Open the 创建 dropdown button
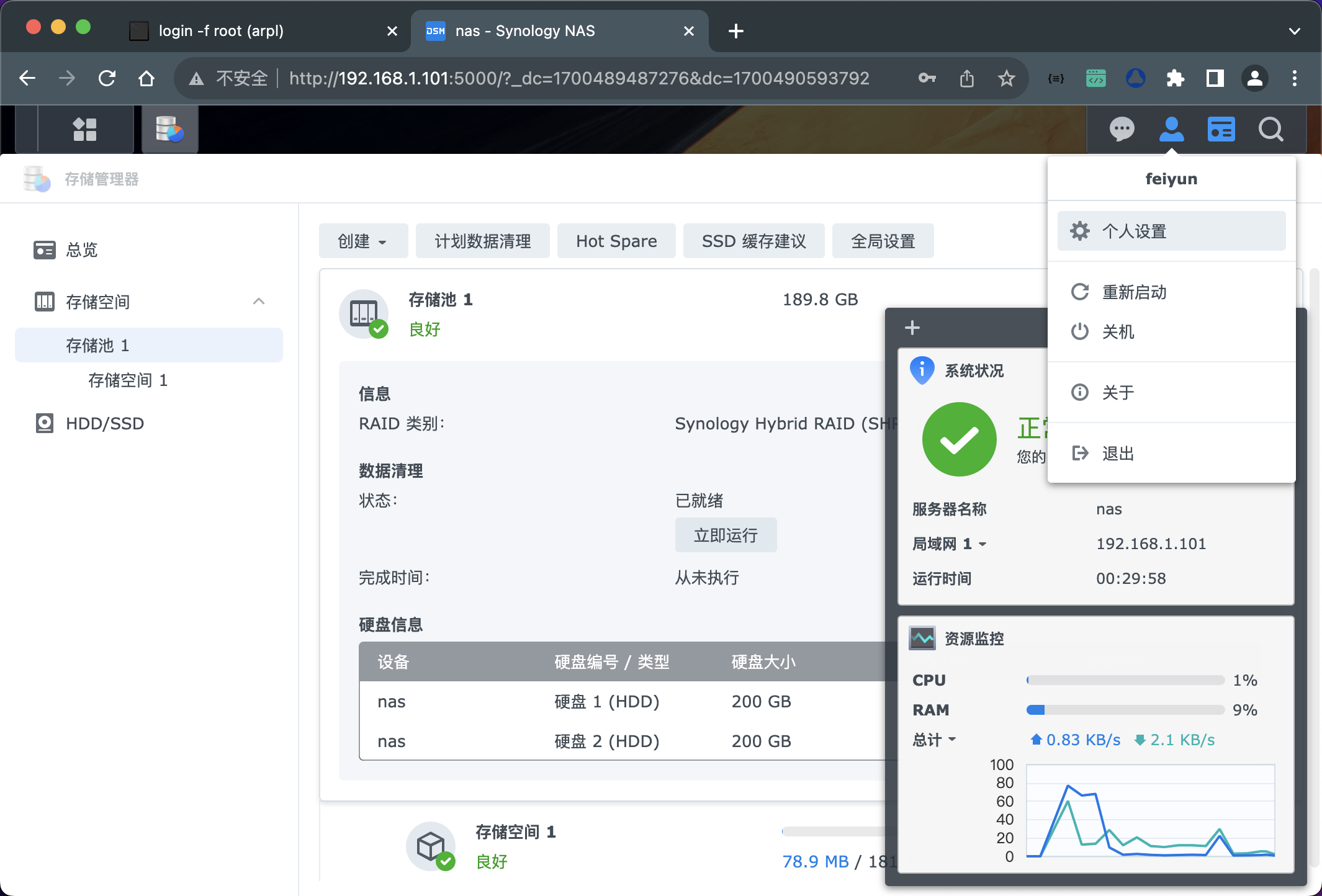1322x896 pixels. coord(363,241)
